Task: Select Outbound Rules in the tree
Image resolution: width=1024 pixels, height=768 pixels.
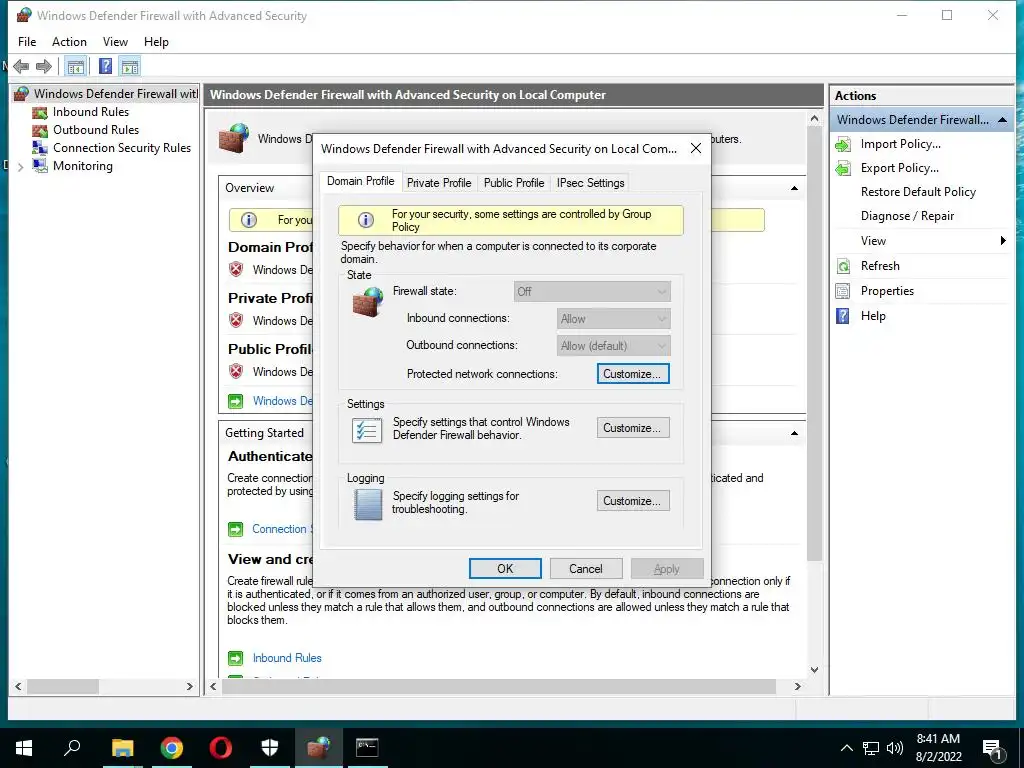Action: (x=96, y=130)
